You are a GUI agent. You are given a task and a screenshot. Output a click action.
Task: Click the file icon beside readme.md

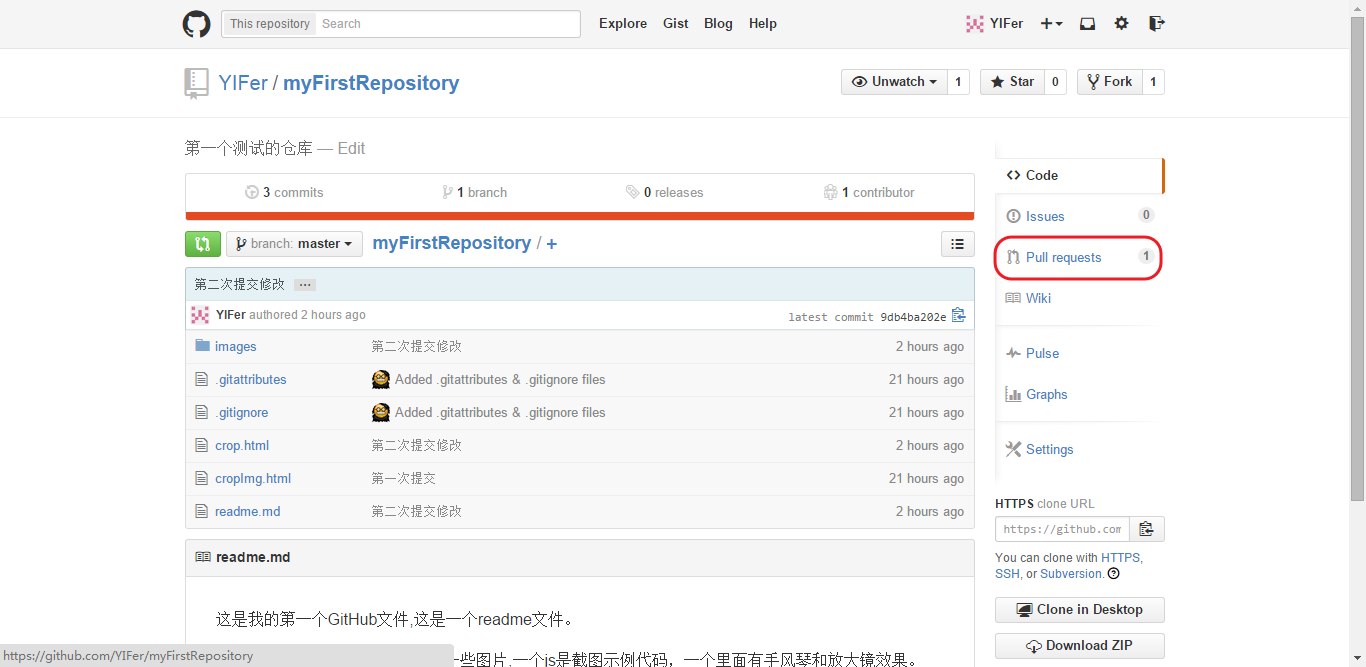point(202,511)
